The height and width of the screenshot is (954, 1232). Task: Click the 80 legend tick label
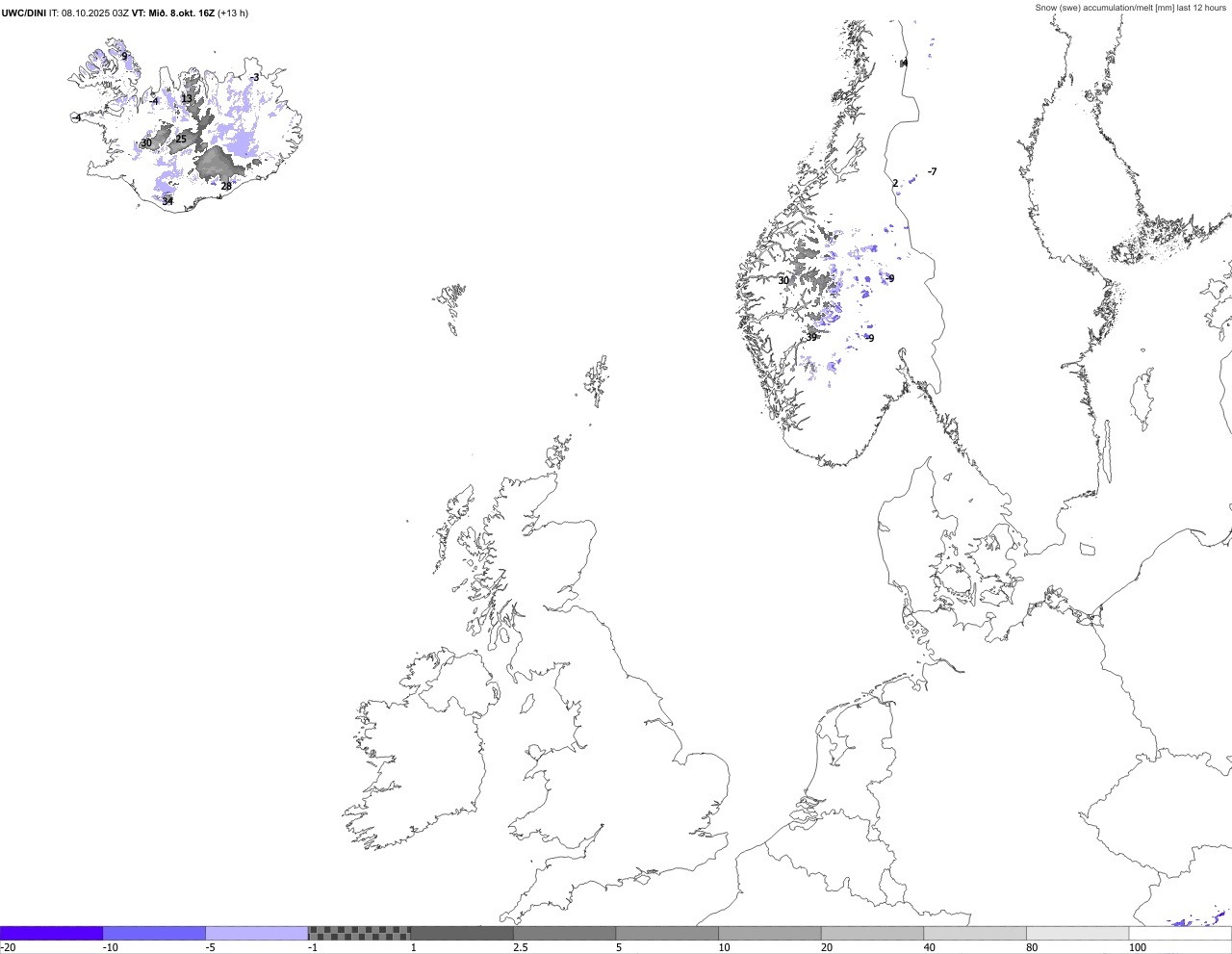coord(1033,947)
